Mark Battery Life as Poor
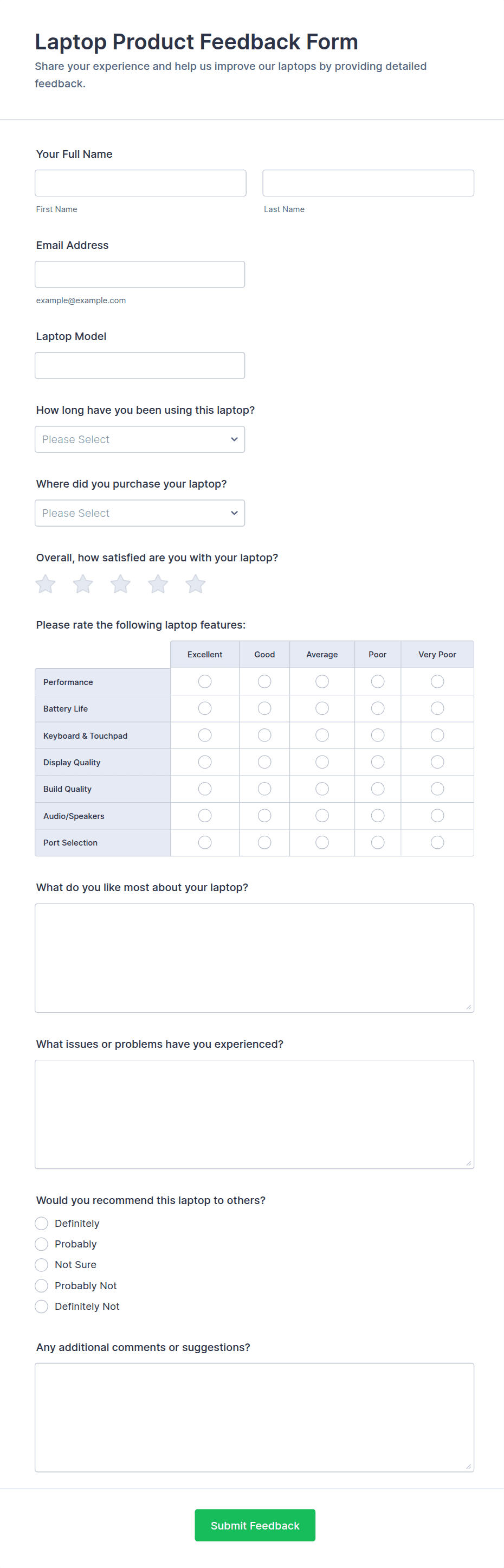The width and height of the screenshot is (504, 1568). click(x=378, y=708)
